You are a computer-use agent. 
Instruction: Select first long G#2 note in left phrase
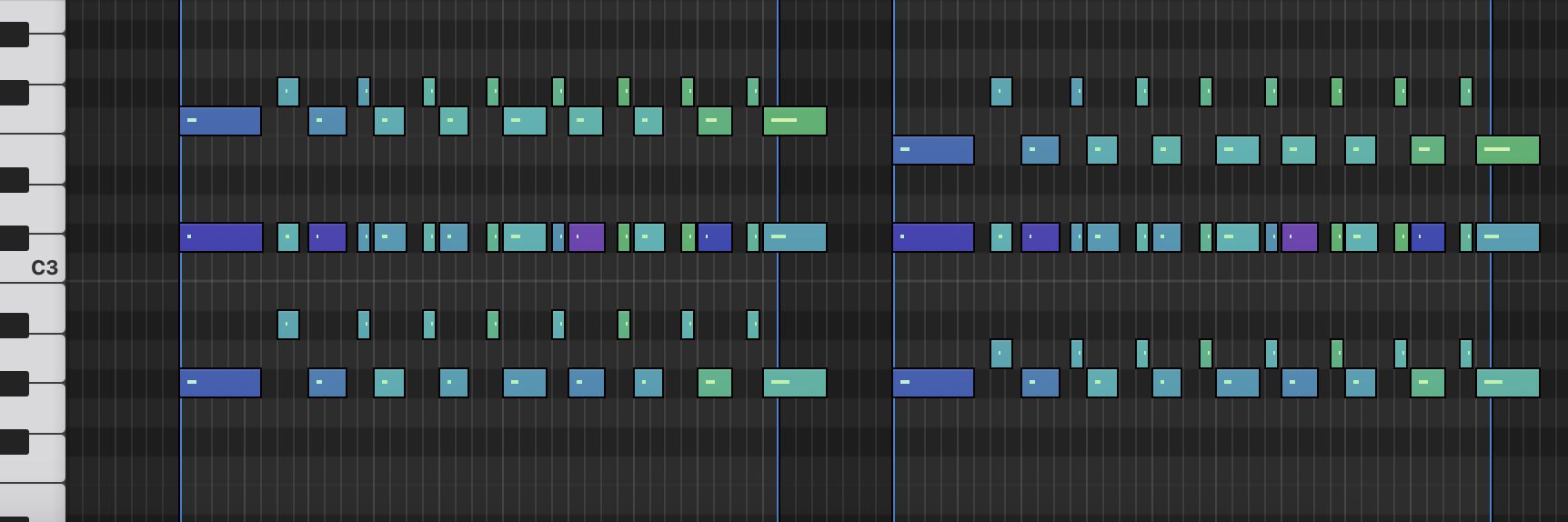click(x=220, y=383)
